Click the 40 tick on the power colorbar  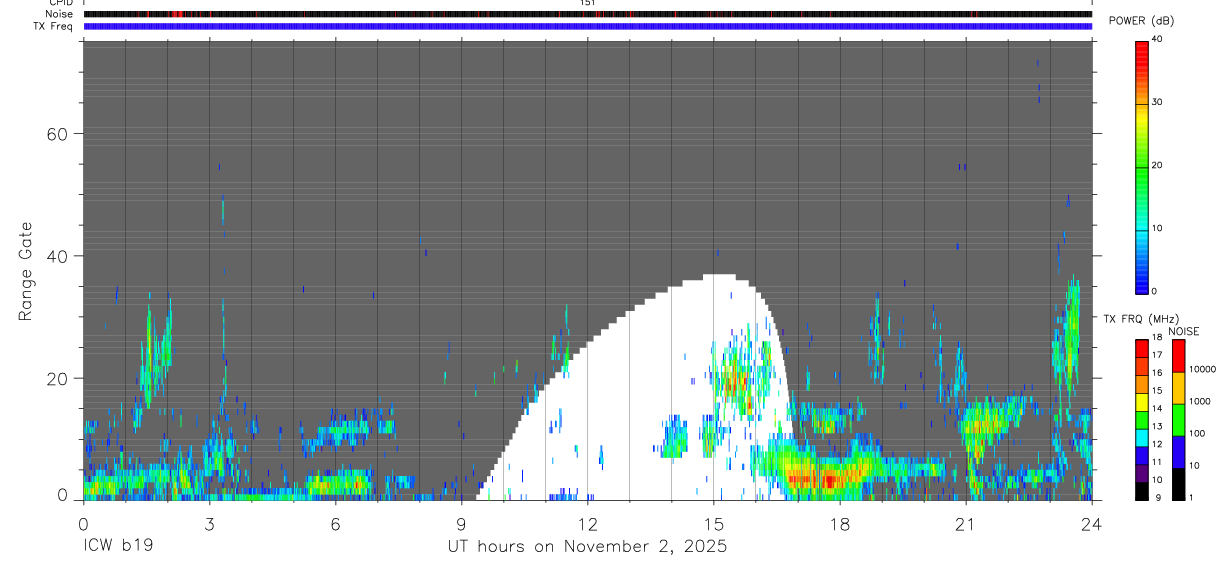(1157, 39)
